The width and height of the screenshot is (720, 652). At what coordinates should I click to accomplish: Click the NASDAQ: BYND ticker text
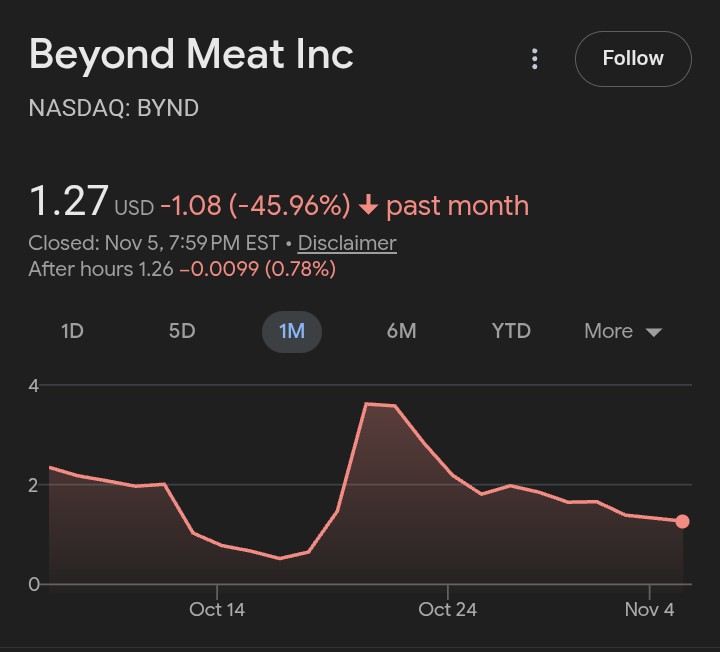(114, 108)
